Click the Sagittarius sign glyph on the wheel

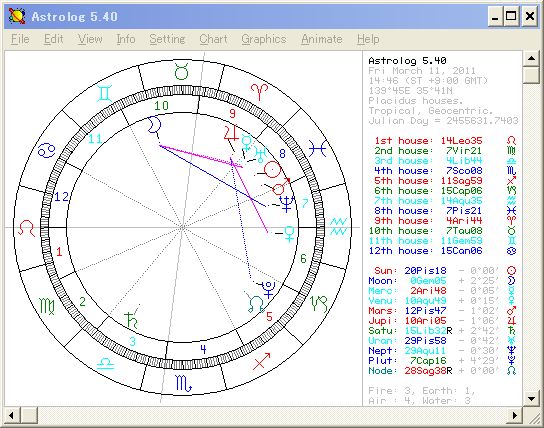262,361
